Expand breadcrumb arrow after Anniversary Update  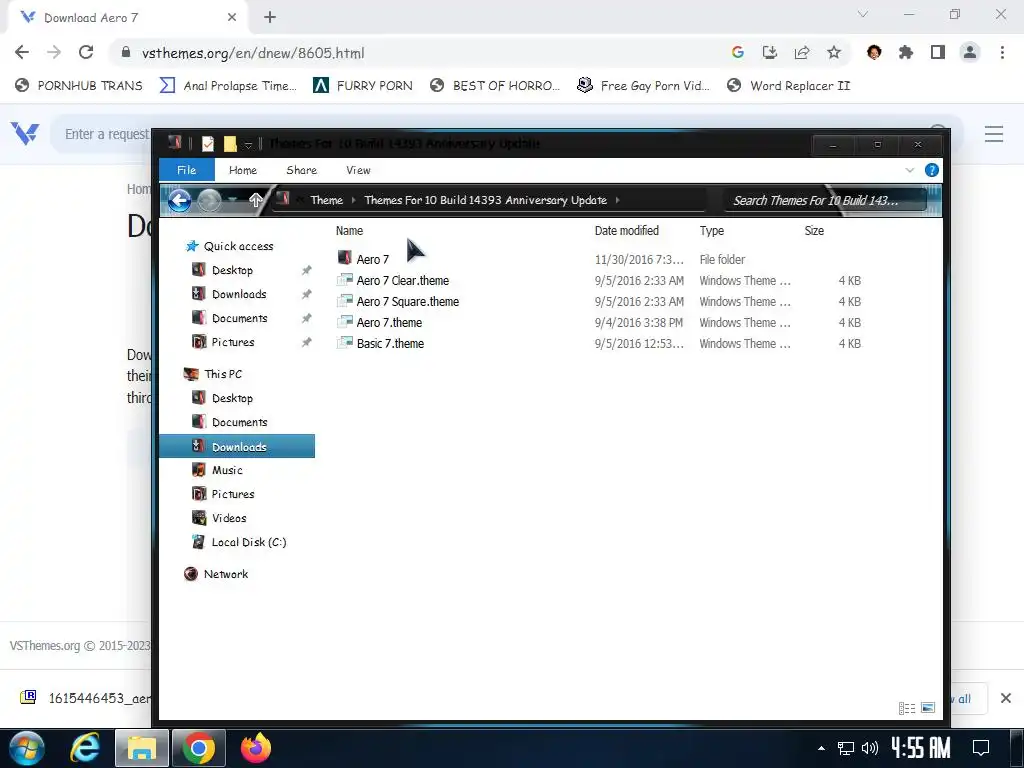(617, 200)
